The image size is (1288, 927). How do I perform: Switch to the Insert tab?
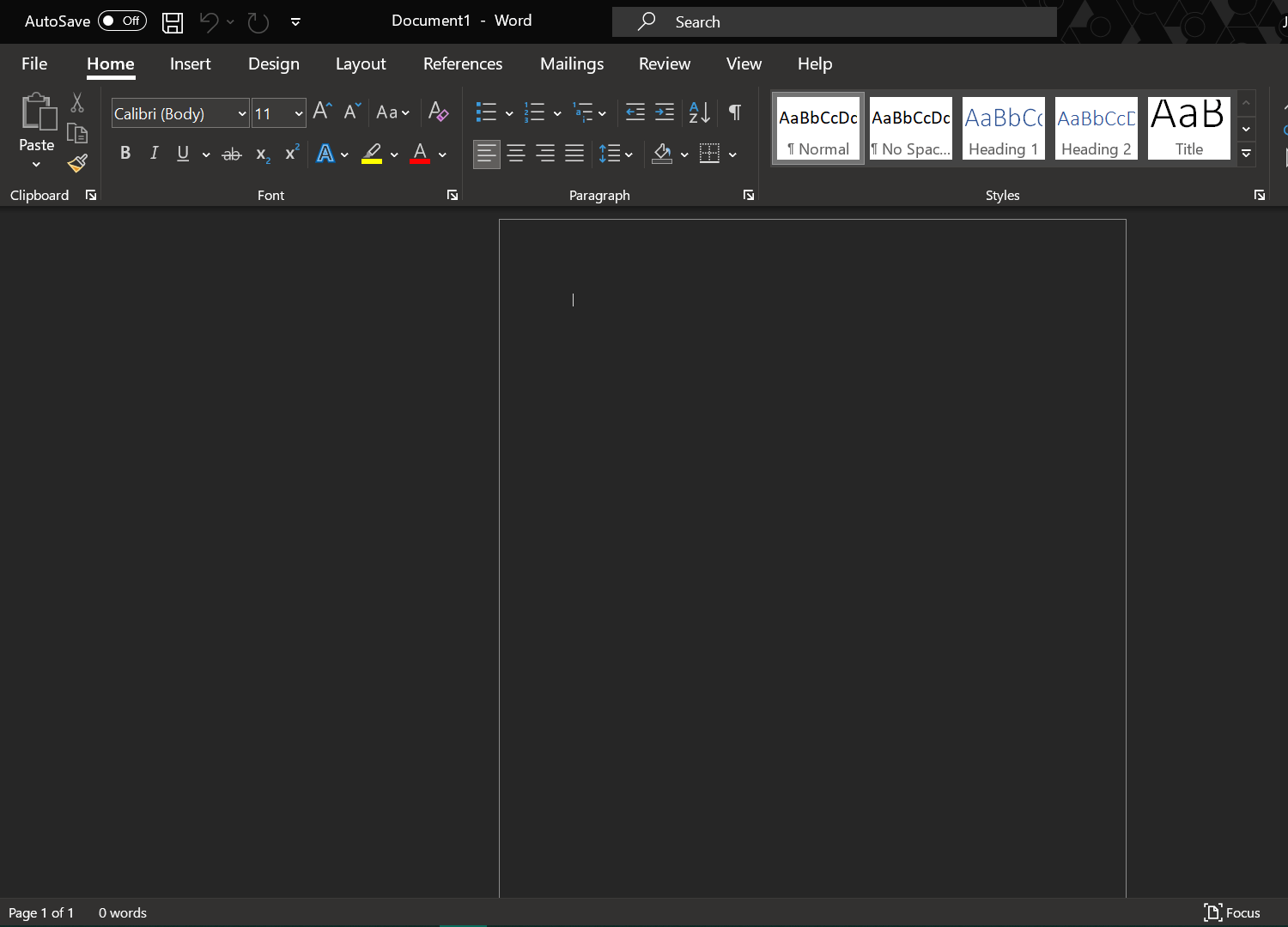[191, 64]
